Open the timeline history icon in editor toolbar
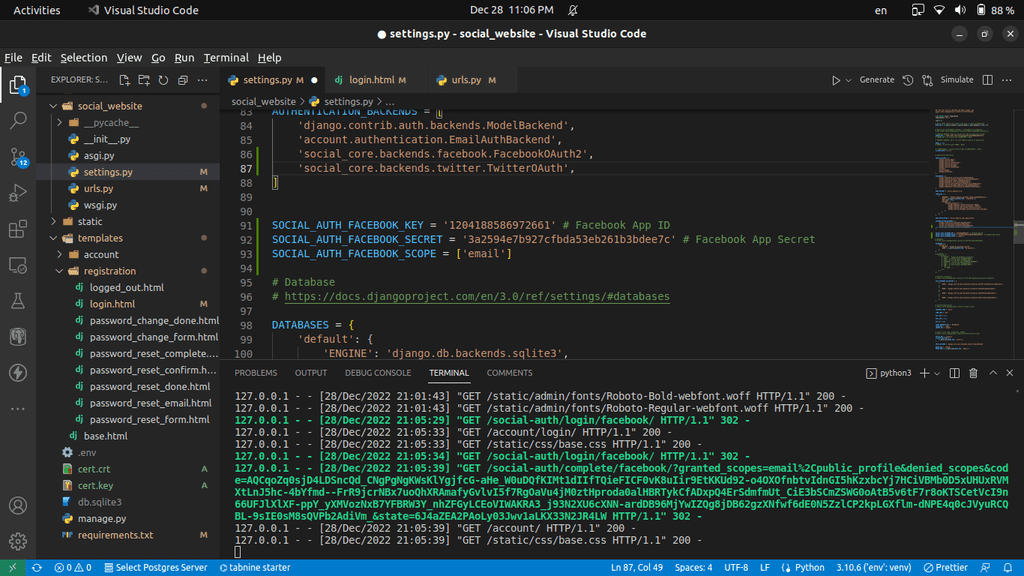Viewport: 1024px width, 576px height. point(908,80)
